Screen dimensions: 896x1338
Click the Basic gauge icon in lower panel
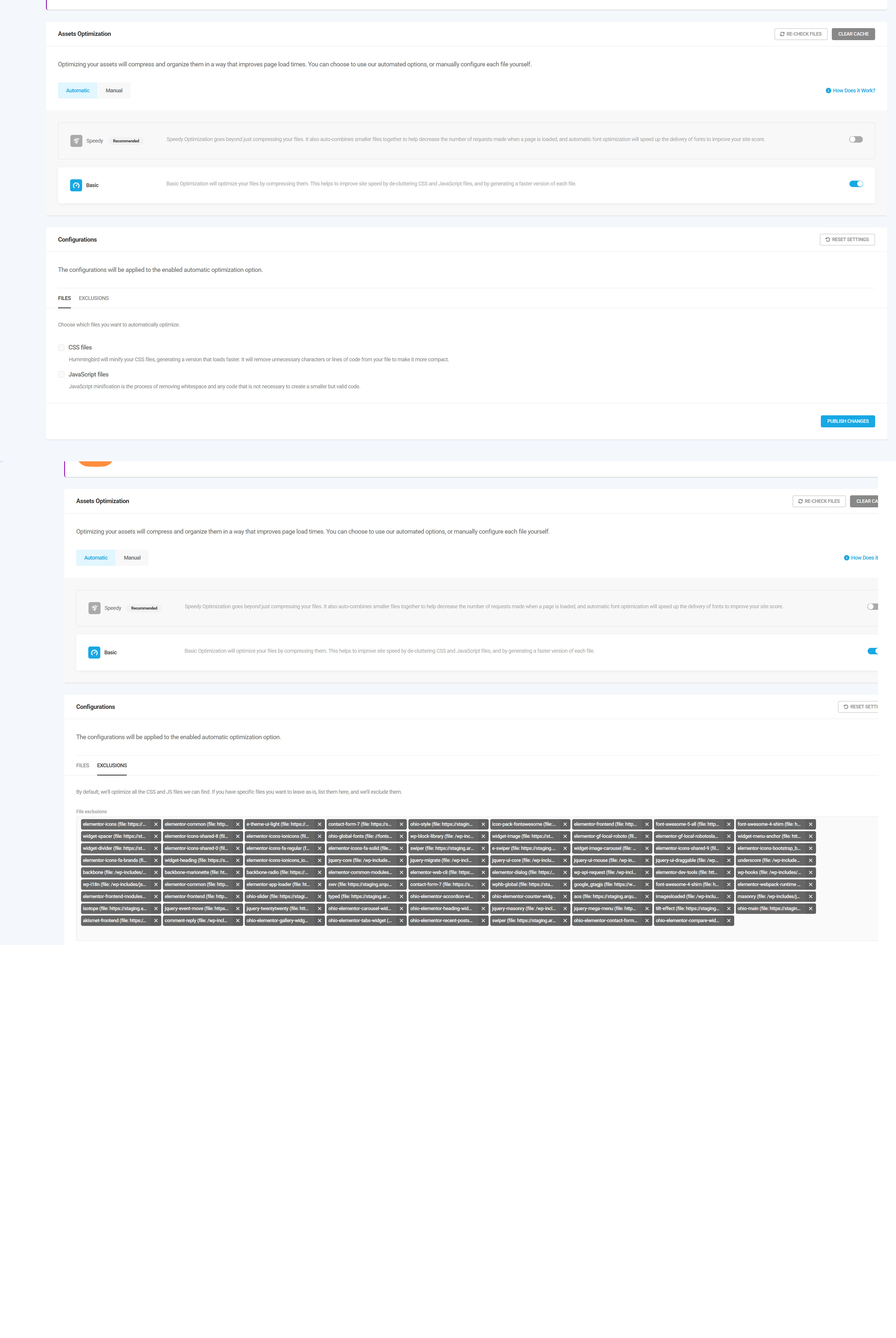94,652
